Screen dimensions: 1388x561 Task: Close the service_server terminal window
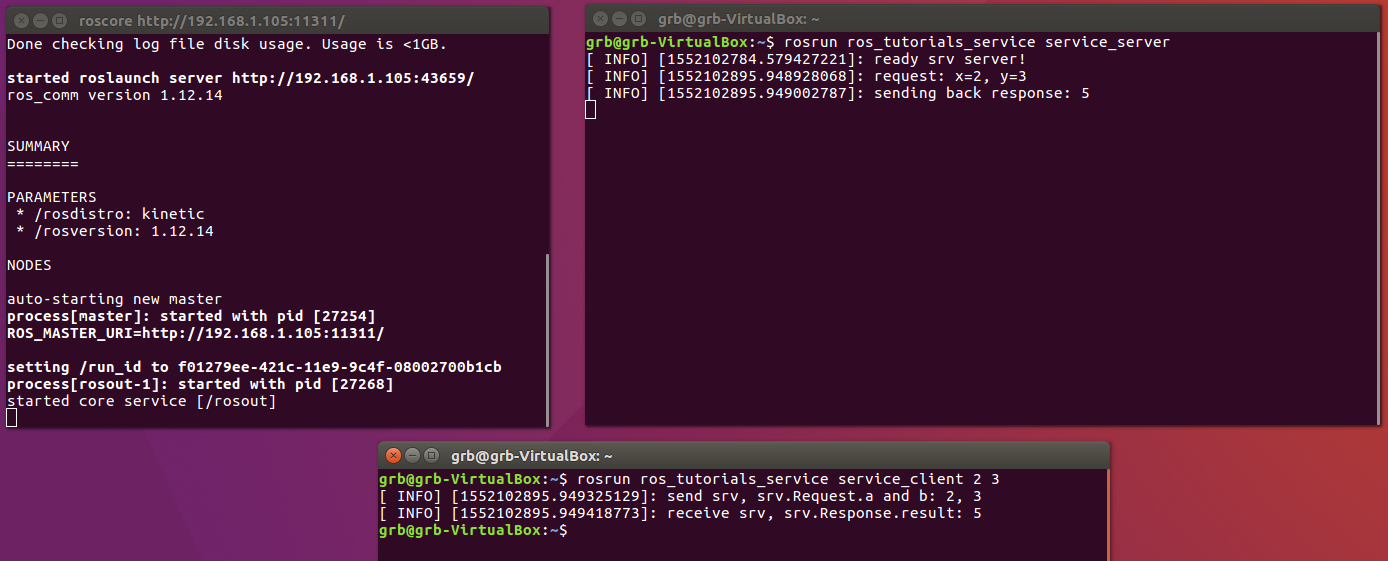(x=600, y=18)
